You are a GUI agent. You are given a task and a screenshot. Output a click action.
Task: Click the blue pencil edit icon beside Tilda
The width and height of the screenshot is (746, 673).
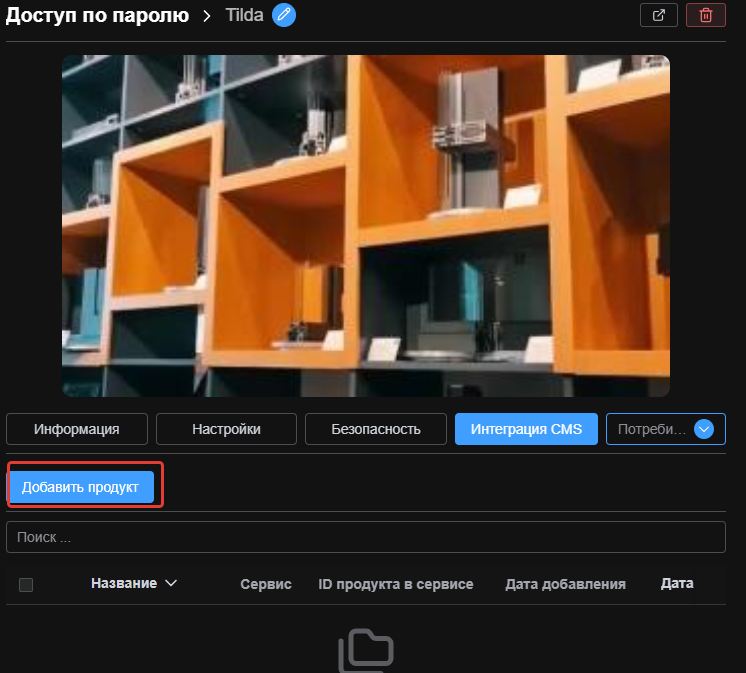pyautogui.click(x=284, y=15)
